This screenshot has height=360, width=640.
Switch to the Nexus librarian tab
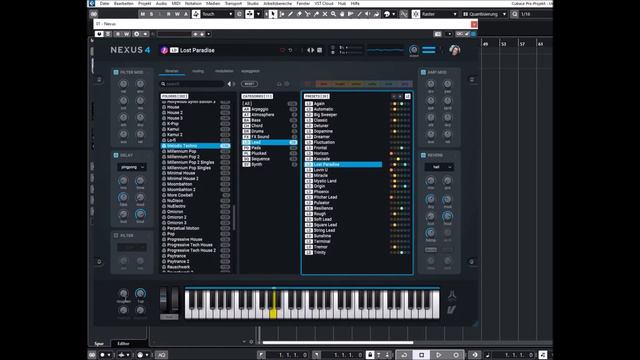172,71
